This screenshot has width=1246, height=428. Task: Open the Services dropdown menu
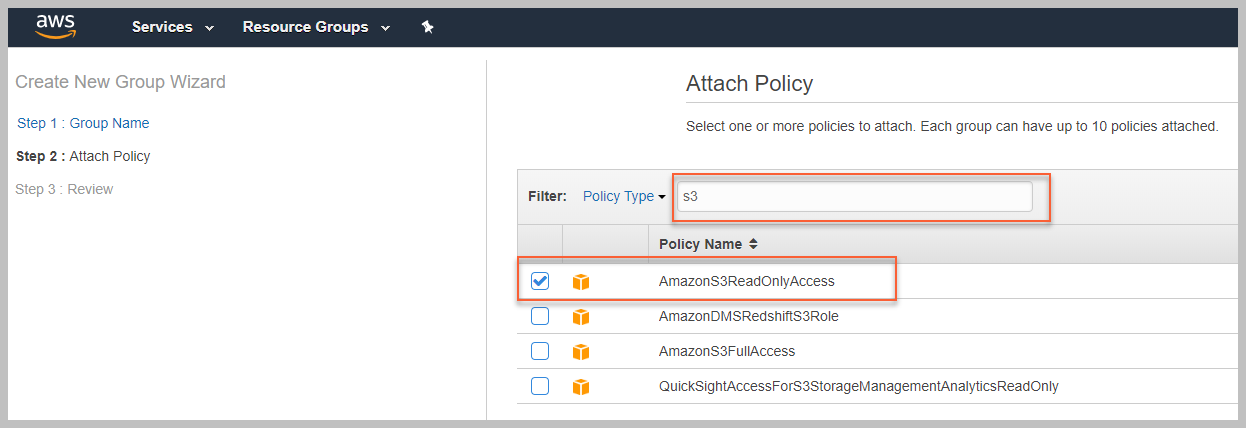point(173,27)
